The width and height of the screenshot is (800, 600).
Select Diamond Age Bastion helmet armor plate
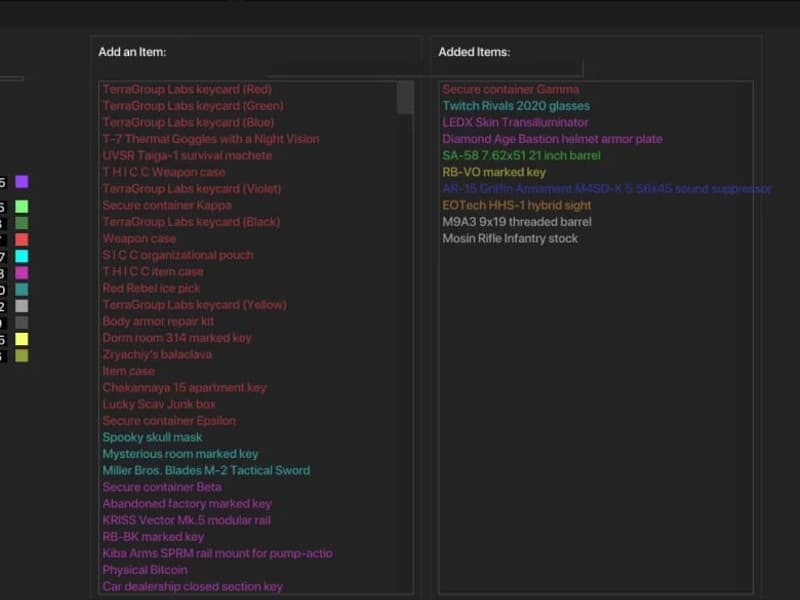pos(553,139)
